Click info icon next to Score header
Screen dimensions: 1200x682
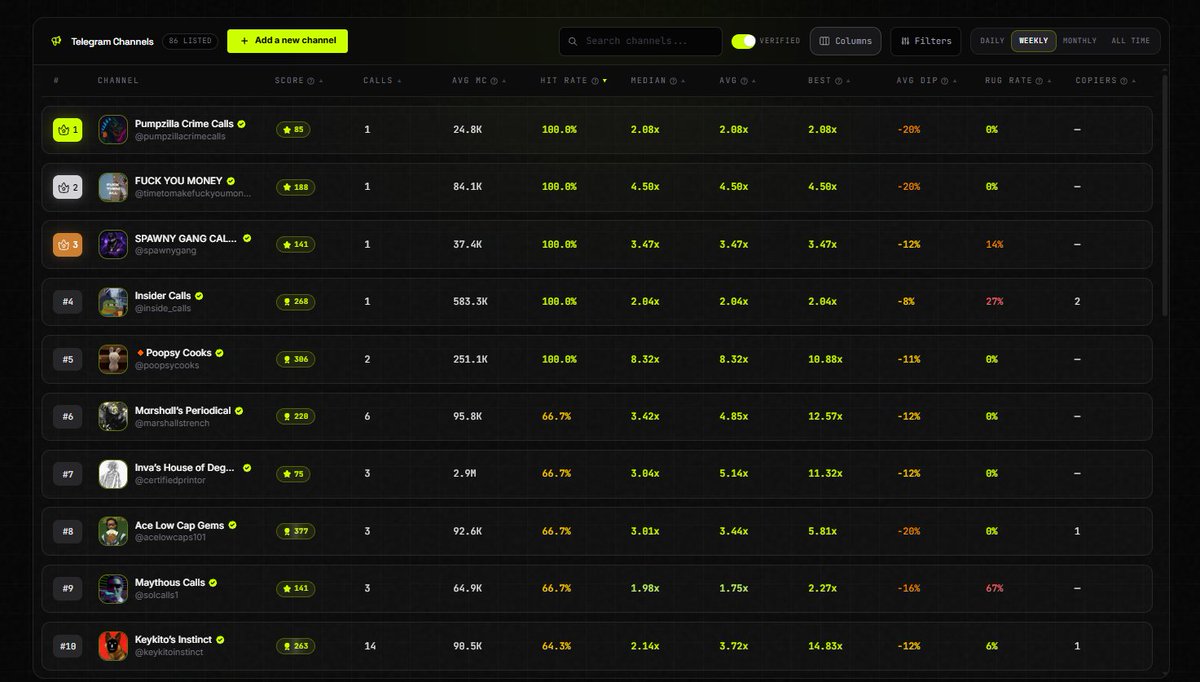click(x=311, y=81)
